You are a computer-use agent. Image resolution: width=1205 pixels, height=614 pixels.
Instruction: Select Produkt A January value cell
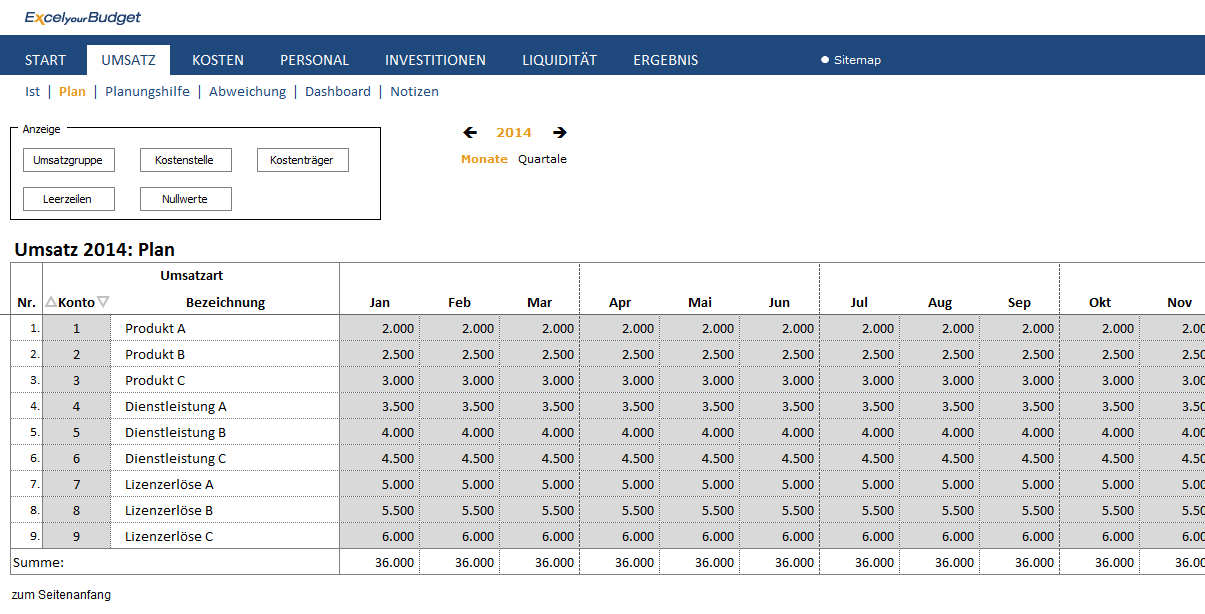[380, 328]
